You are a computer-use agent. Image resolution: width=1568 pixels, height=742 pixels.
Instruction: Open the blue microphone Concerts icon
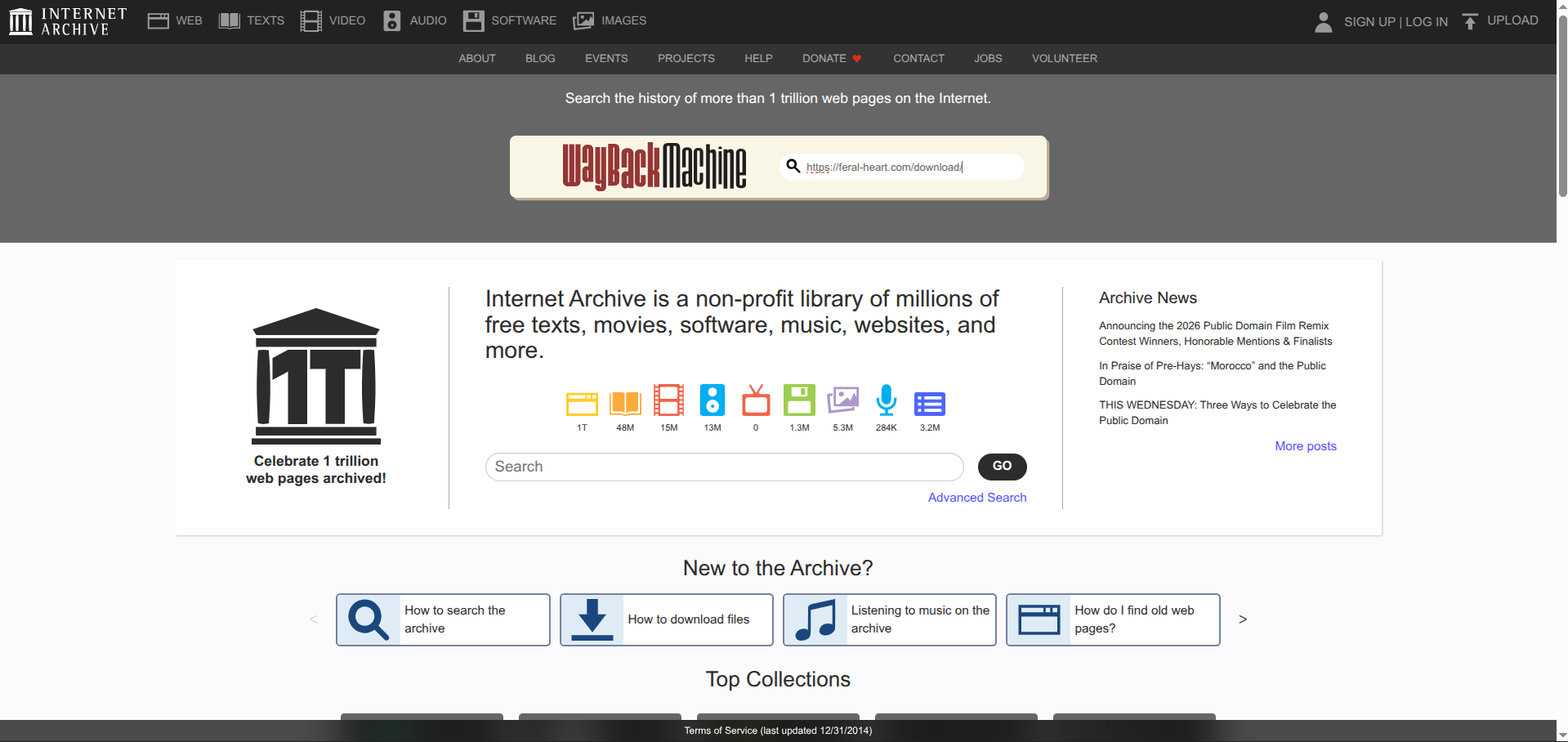tap(886, 400)
